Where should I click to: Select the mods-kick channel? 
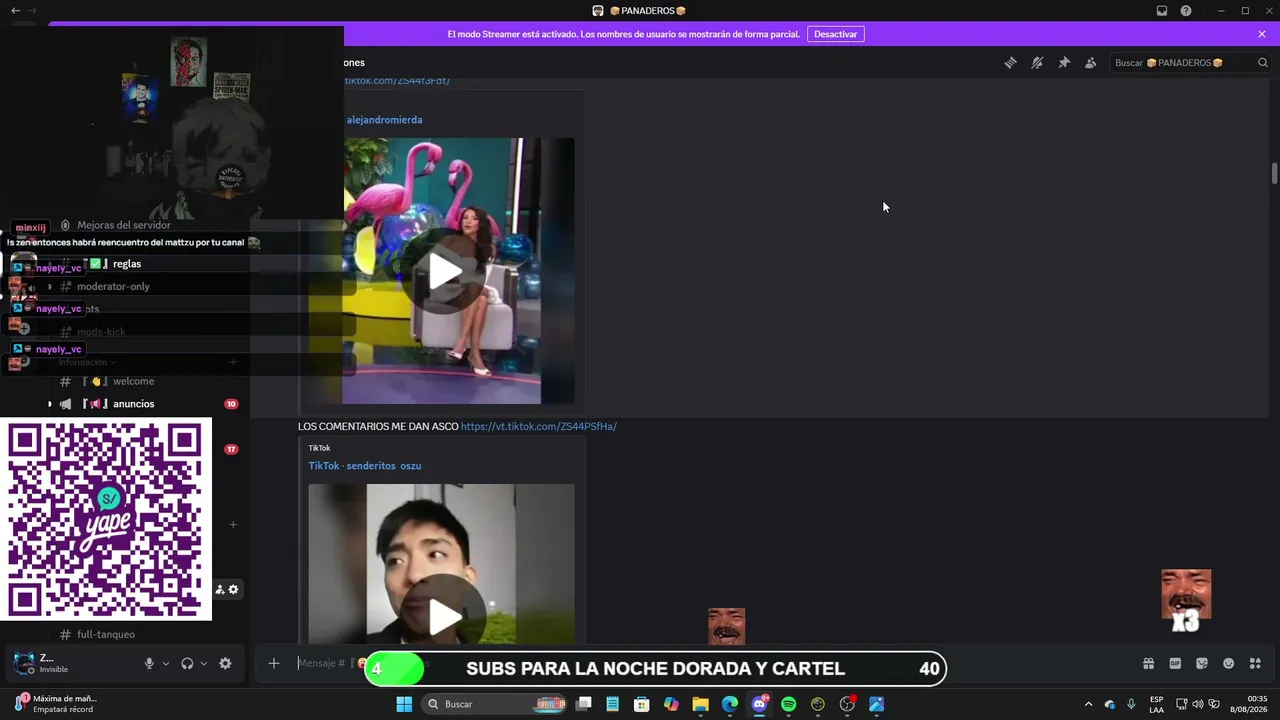[x=101, y=332]
